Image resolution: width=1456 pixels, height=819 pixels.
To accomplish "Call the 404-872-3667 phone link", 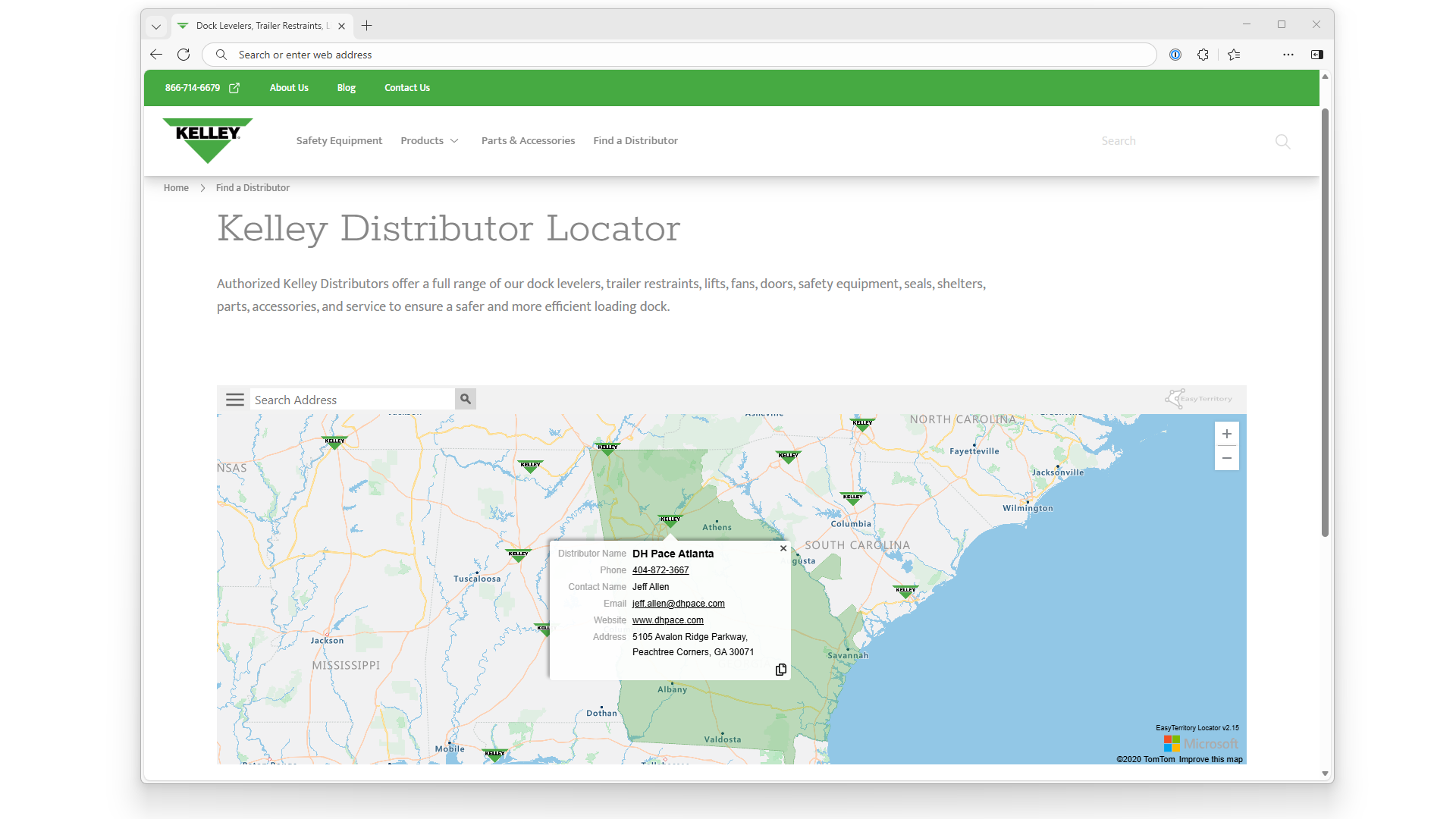I will tap(660, 570).
